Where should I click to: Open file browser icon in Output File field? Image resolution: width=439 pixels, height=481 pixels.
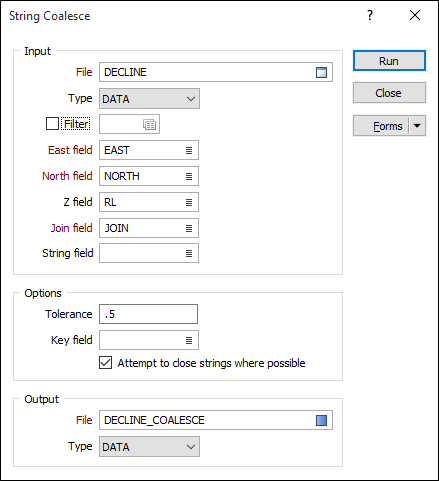[x=321, y=420]
